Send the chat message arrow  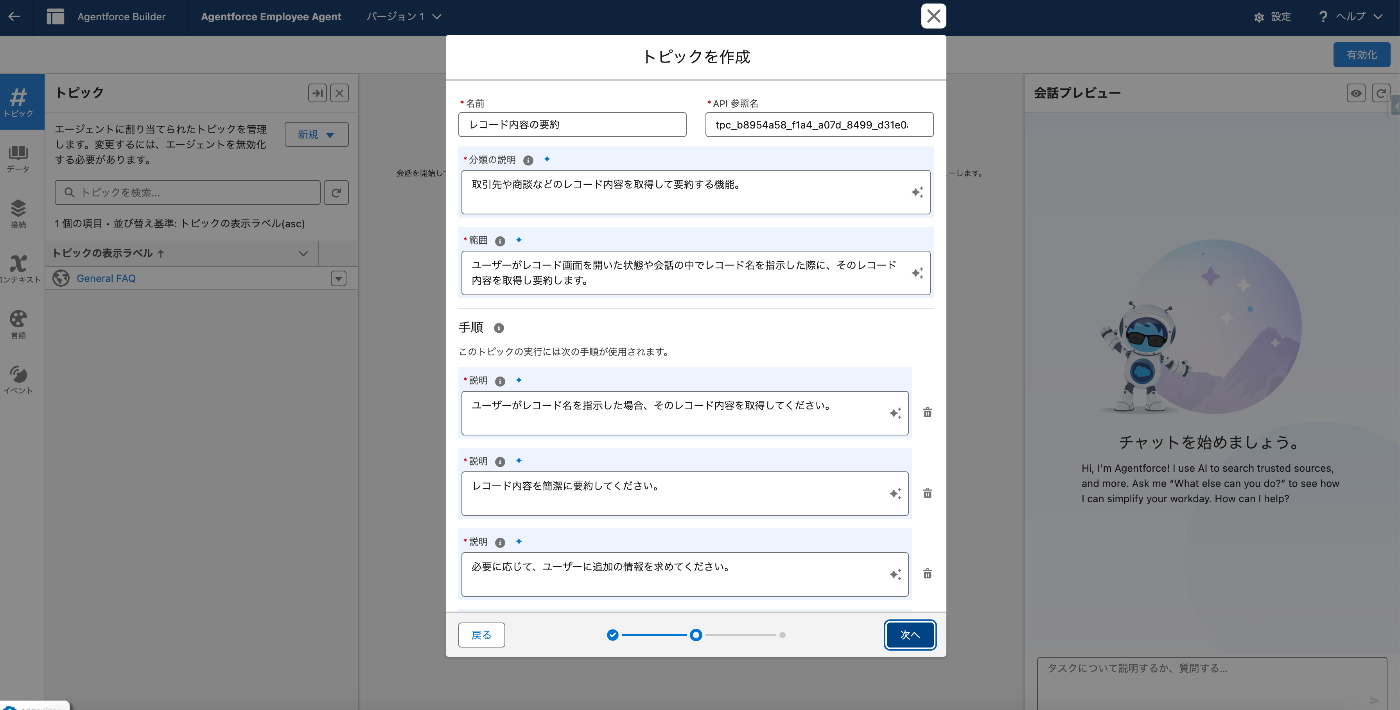pyautogui.click(x=1374, y=701)
